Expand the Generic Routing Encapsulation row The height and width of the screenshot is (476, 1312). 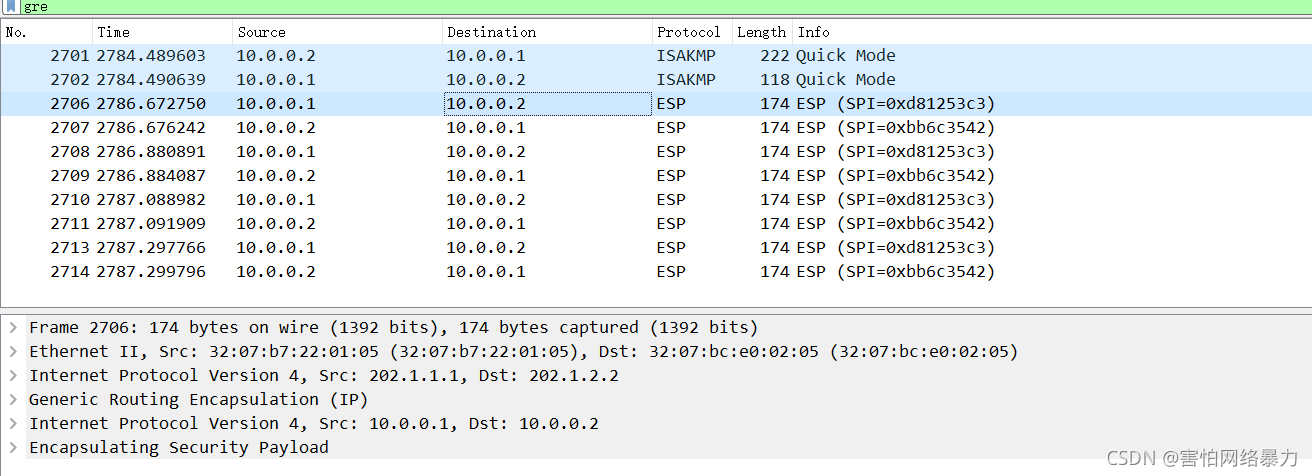[x=13, y=400]
